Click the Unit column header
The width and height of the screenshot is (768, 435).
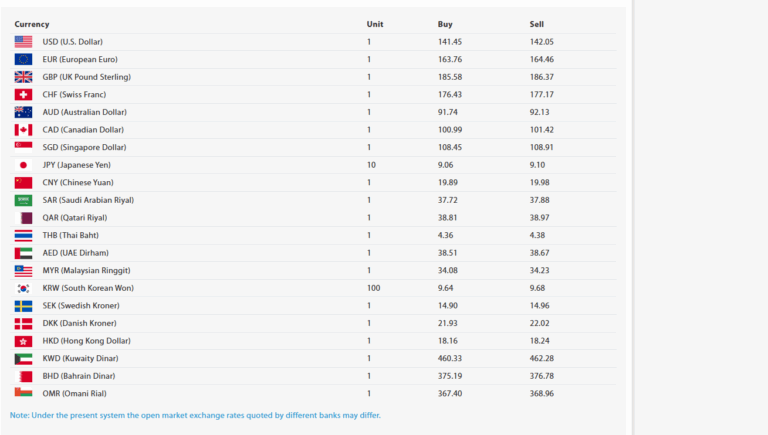pyautogui.click(x=375, y=24)
